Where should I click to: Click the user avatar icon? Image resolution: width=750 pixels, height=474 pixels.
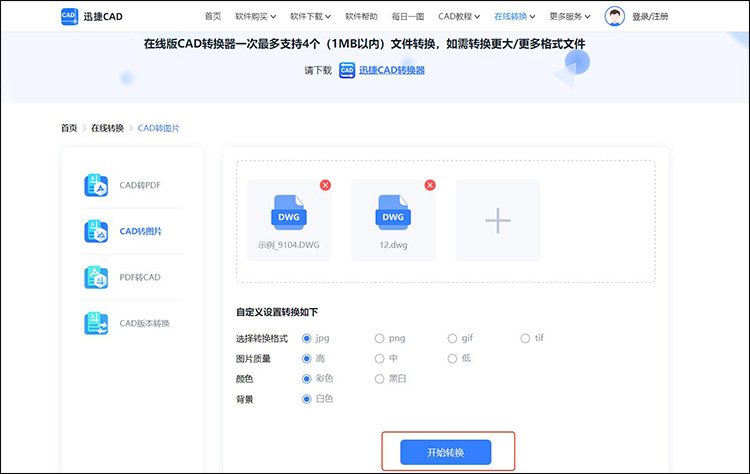click(614, 16)
